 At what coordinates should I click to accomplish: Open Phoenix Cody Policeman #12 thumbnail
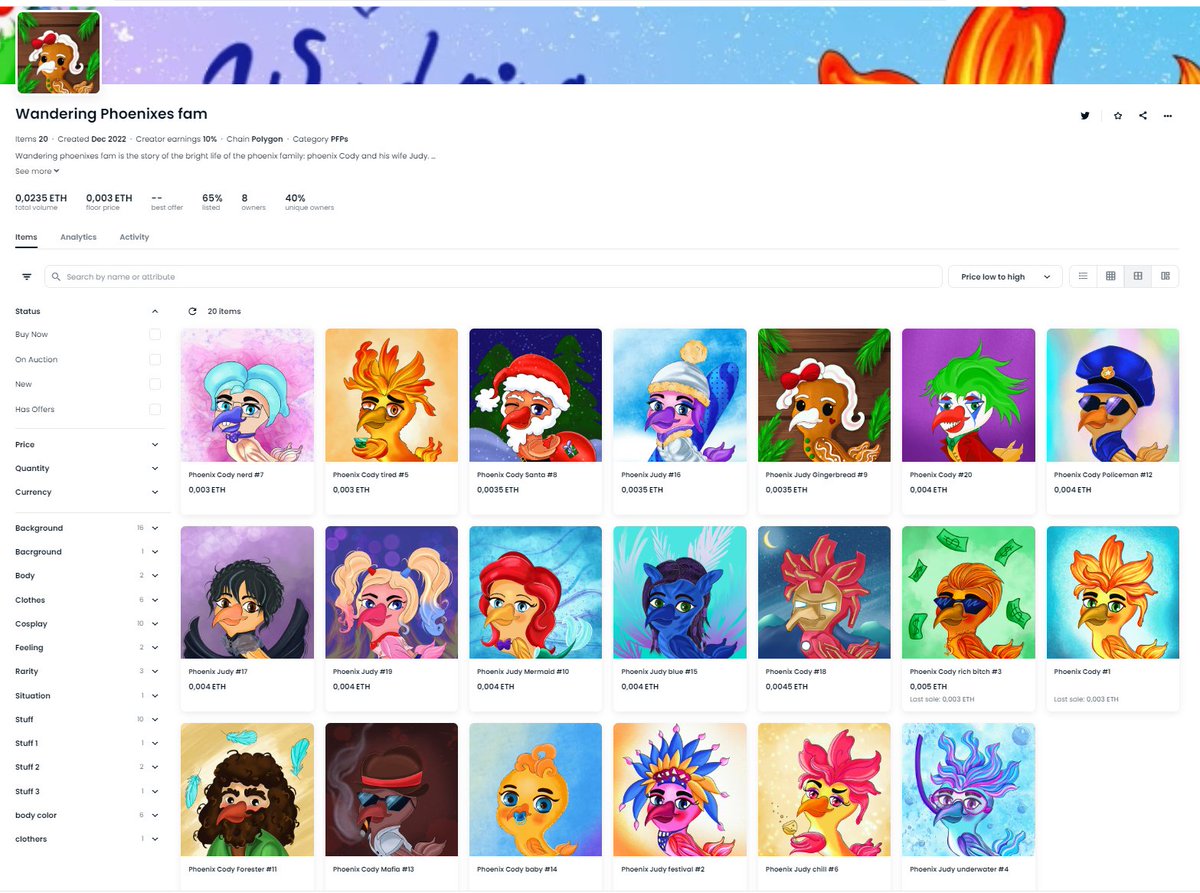[1113, 395]
